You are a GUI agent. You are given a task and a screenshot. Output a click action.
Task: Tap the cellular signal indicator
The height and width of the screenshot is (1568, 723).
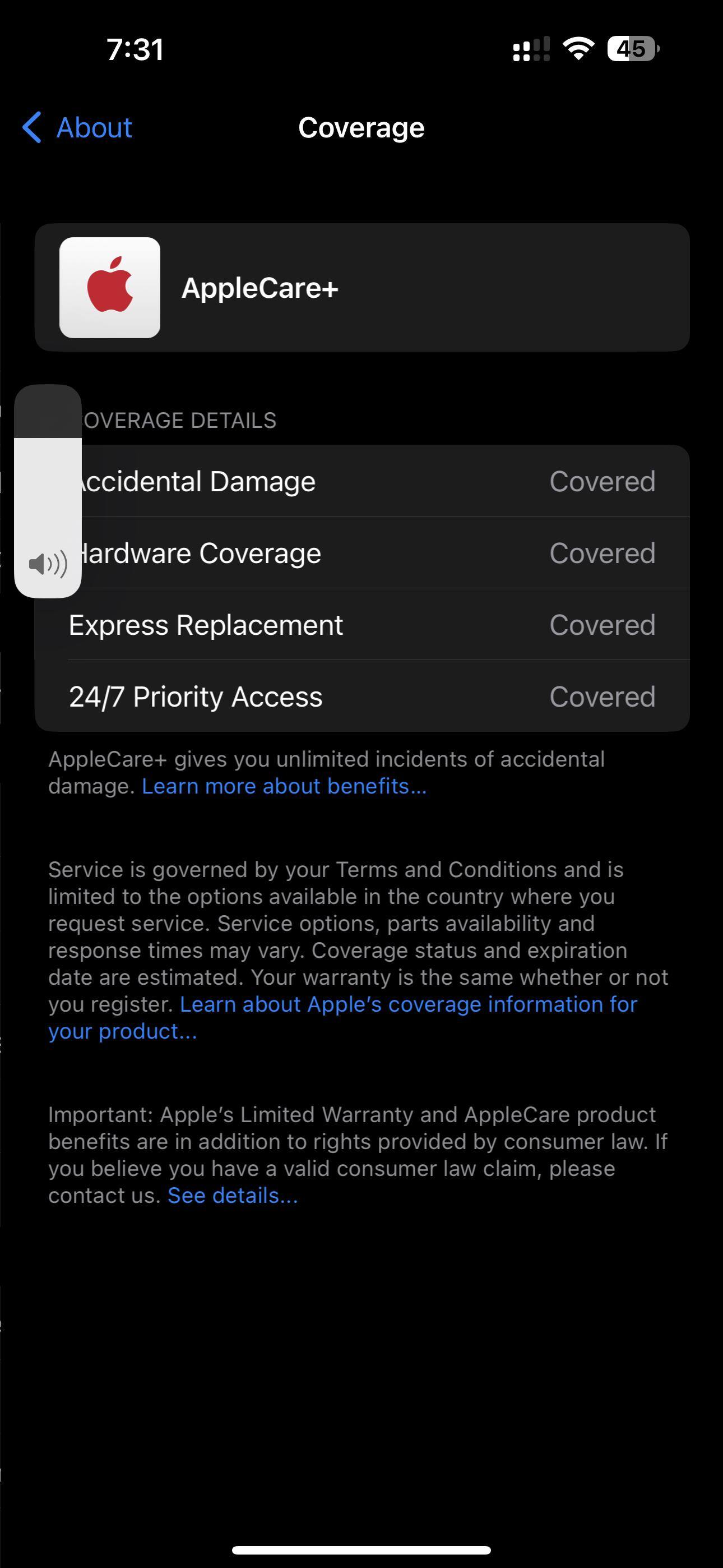click(x=531, y=50)
